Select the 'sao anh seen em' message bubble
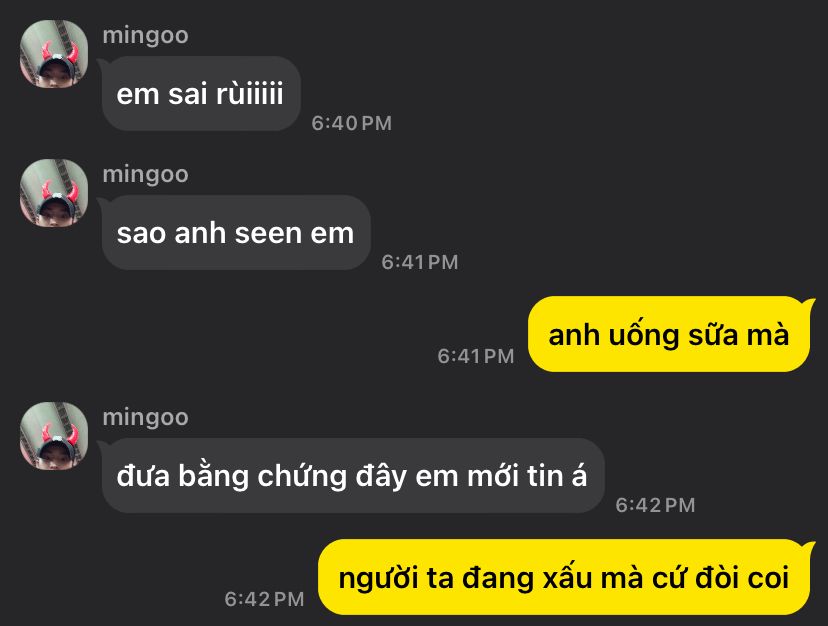 (236, 232)
